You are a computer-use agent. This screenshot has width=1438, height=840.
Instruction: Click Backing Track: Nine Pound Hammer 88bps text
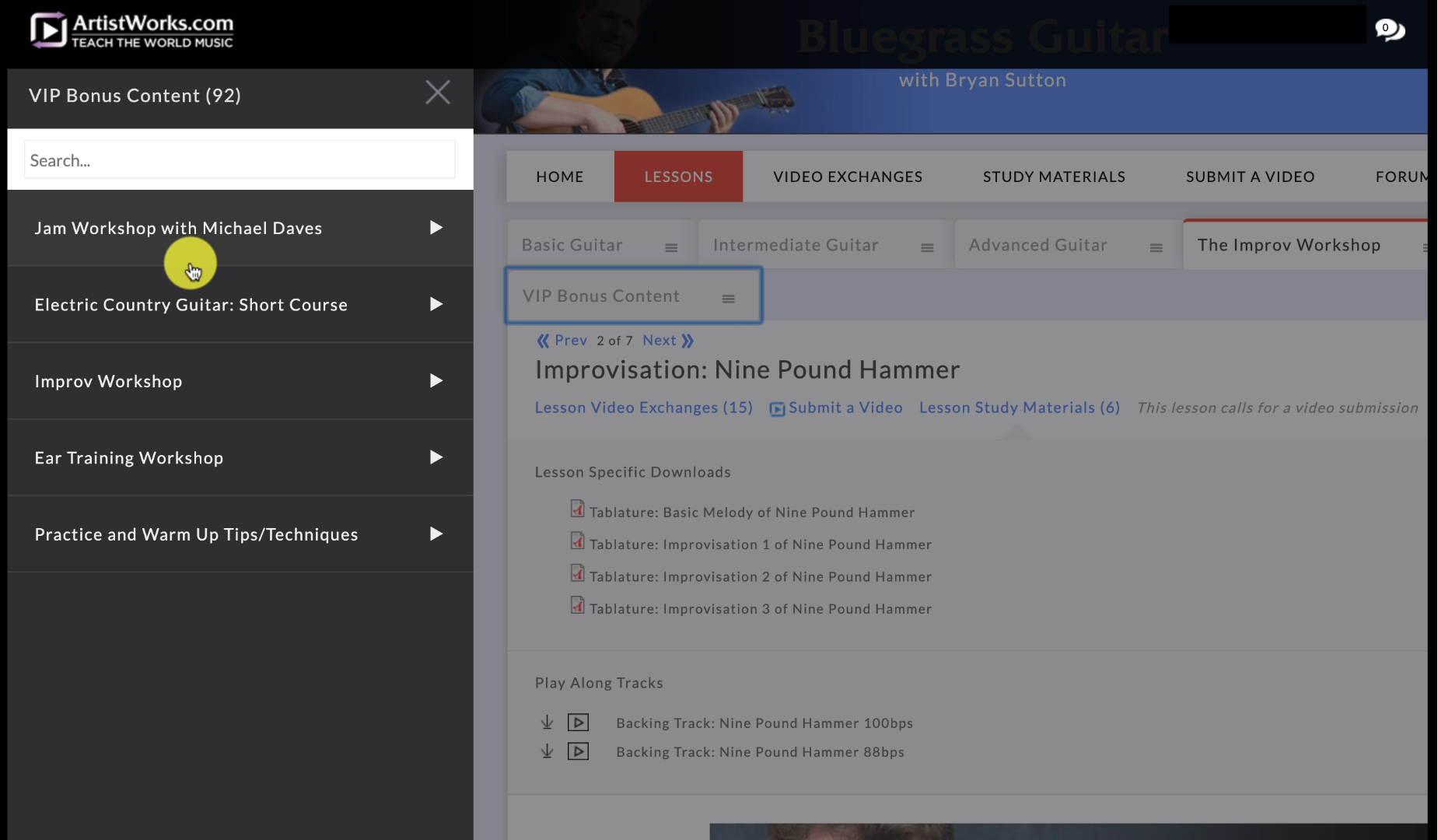pos(760,752)
